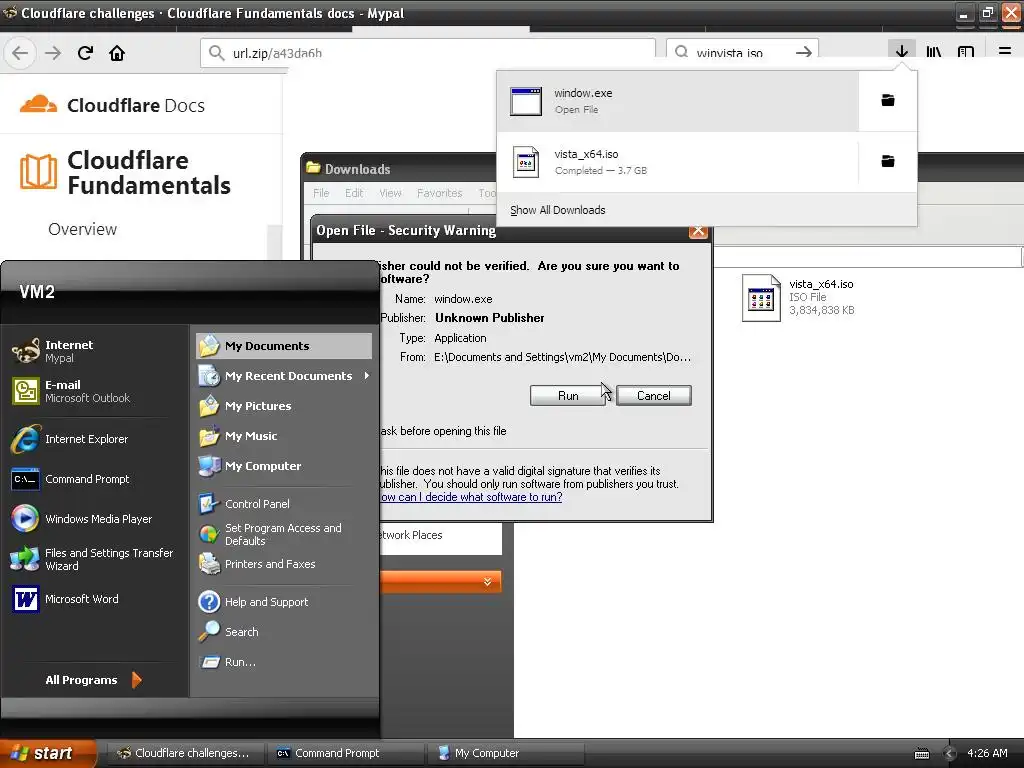Click the Cloudflare Docs logo
The height and width of the screenshot is (768, 1024).
click(x=112, y=105)
